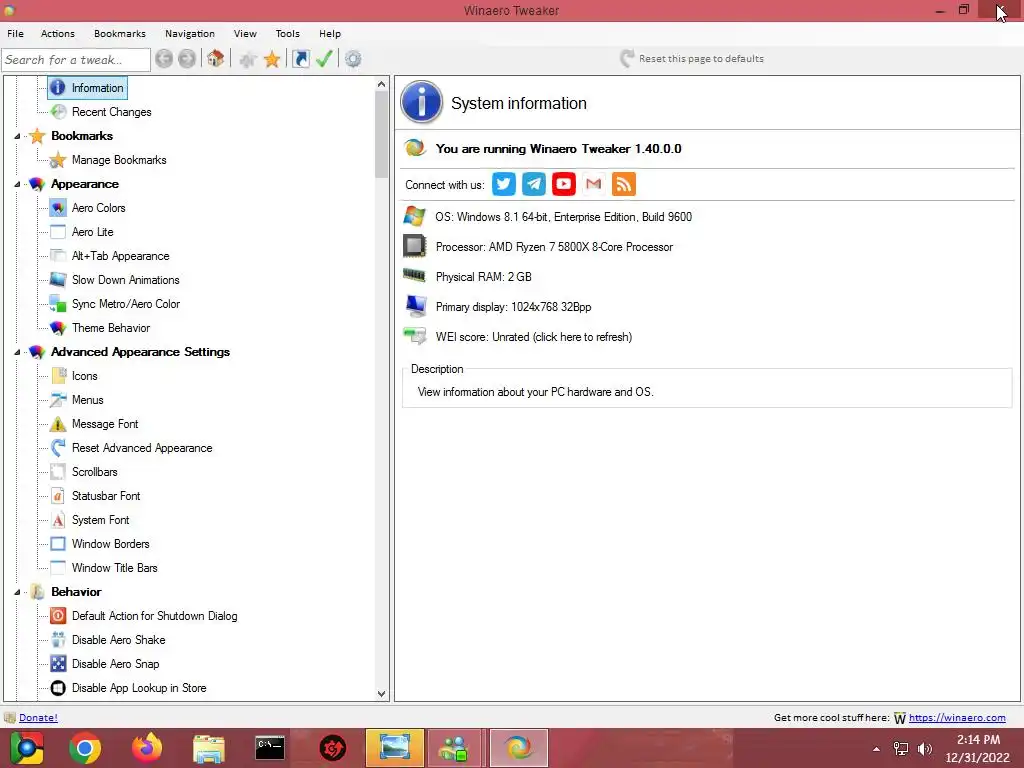Screen dimensions: 1024x768
Task: Open the RSS feed icon
Action: (x=624, y=184)
